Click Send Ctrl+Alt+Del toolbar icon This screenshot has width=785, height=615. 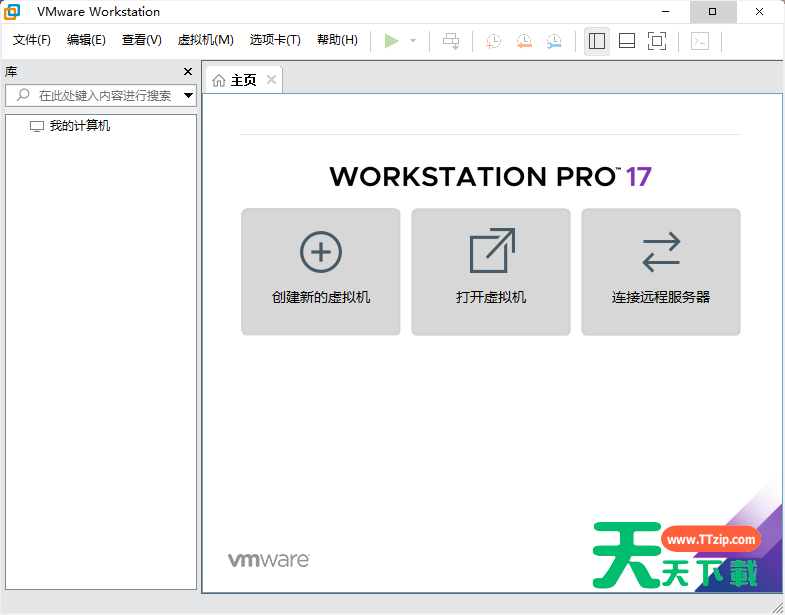point(451,41)
